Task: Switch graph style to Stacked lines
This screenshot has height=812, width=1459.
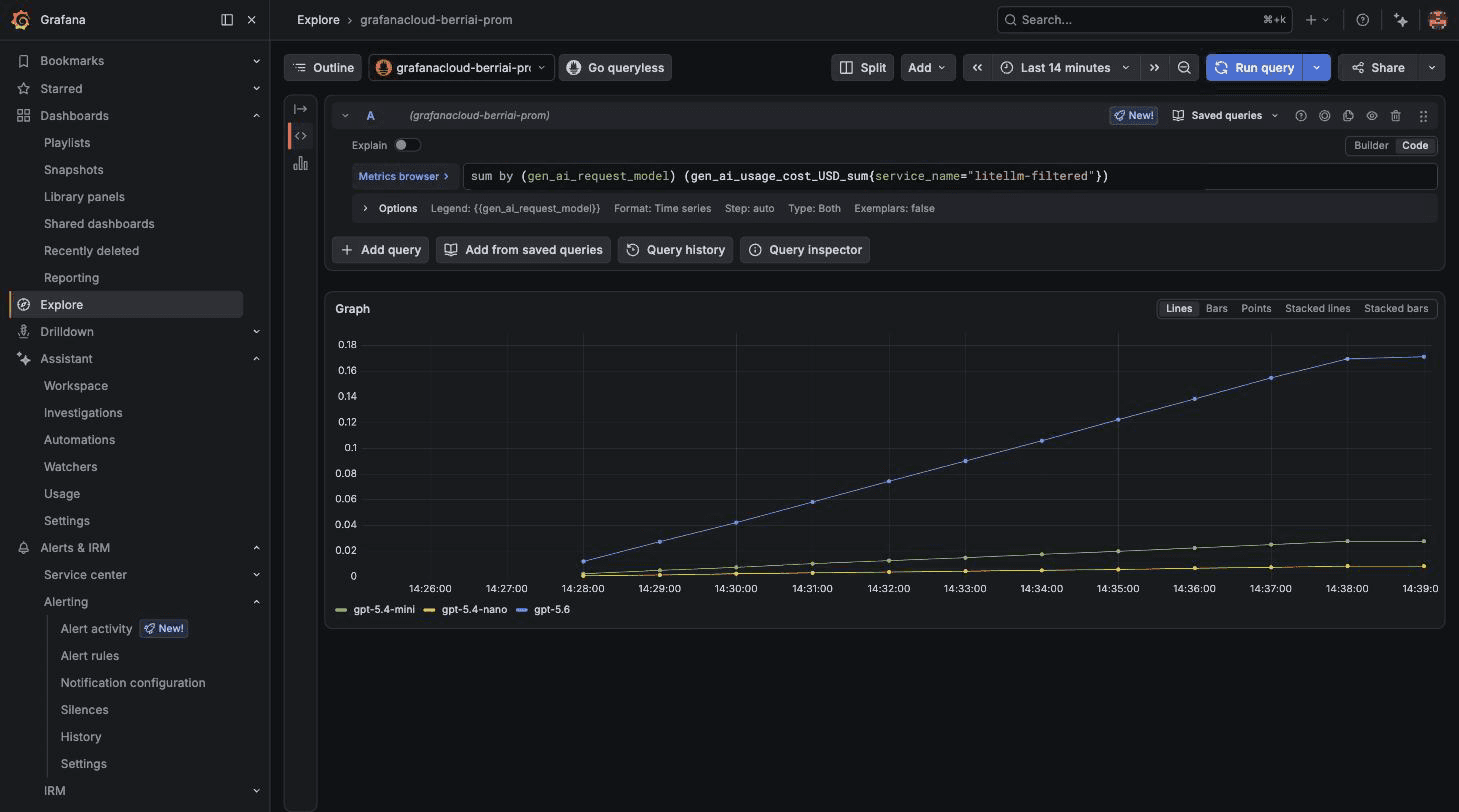Action: (1317, 309)
